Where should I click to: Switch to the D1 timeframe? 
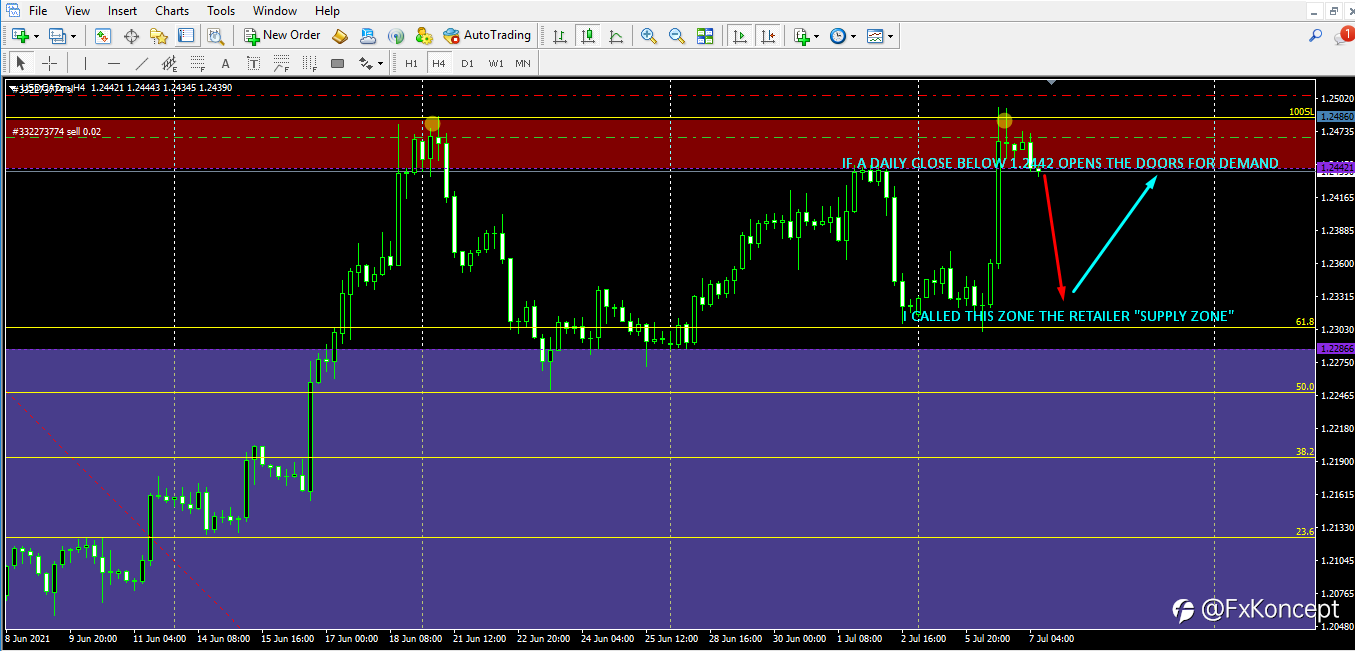coord(467,63)
